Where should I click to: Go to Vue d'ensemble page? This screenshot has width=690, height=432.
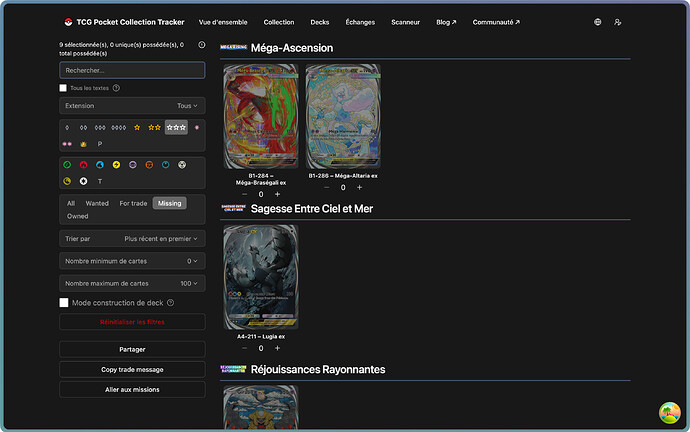pyautogui.click(x=223, y=22)
